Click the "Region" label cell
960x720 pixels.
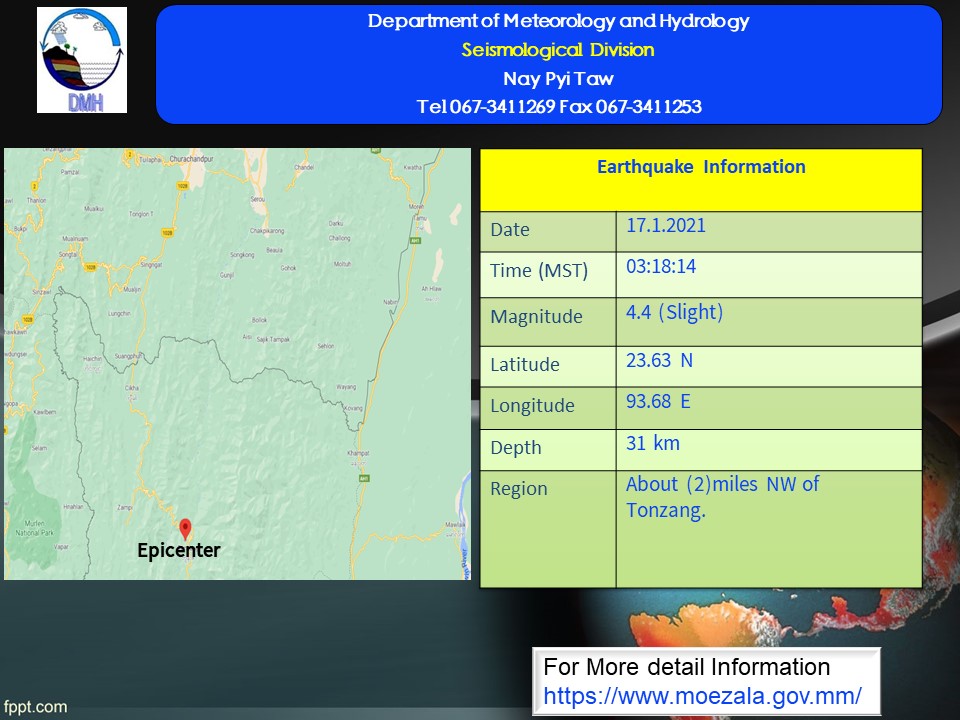click(x=548, y=529)
